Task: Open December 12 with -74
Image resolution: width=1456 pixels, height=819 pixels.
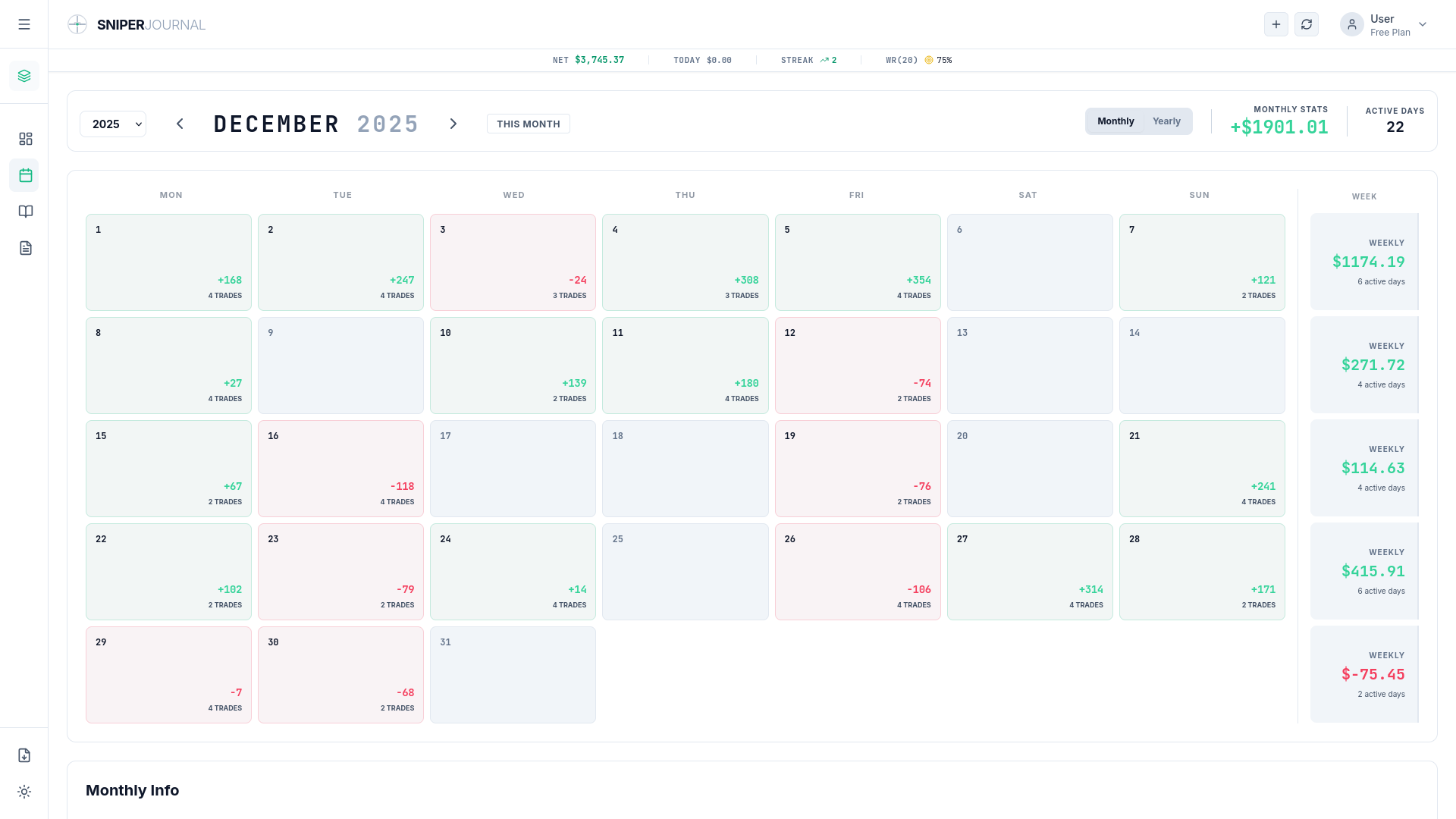Action: pos(858,366)
